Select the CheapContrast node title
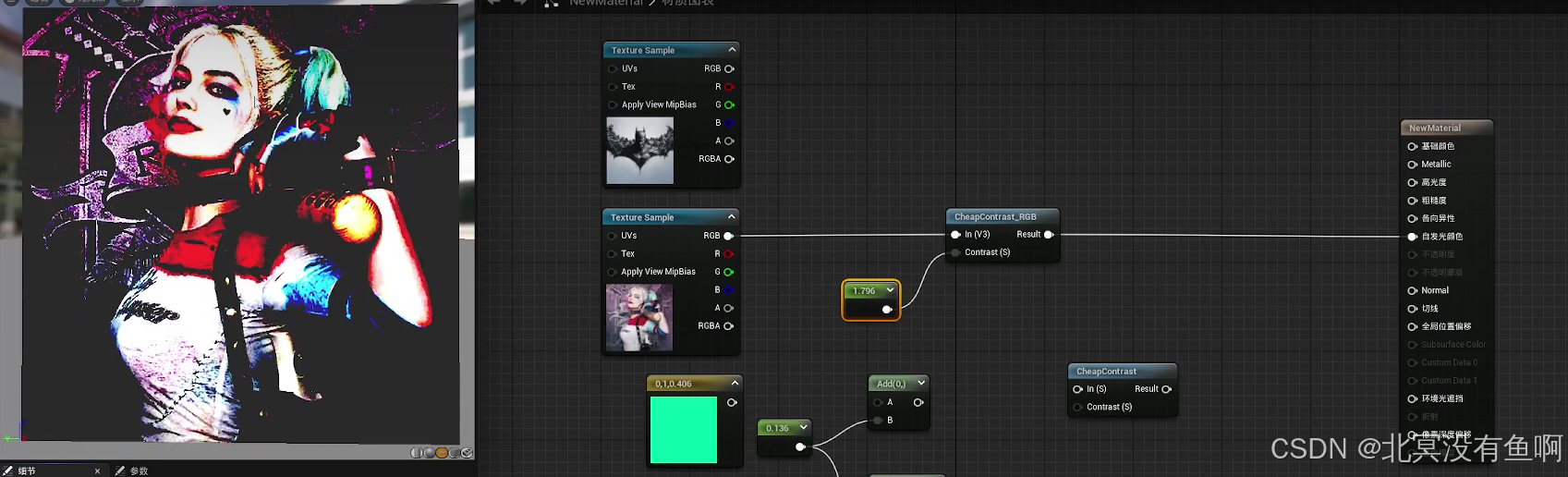 pyautogui.click(x=1106, y=372)
